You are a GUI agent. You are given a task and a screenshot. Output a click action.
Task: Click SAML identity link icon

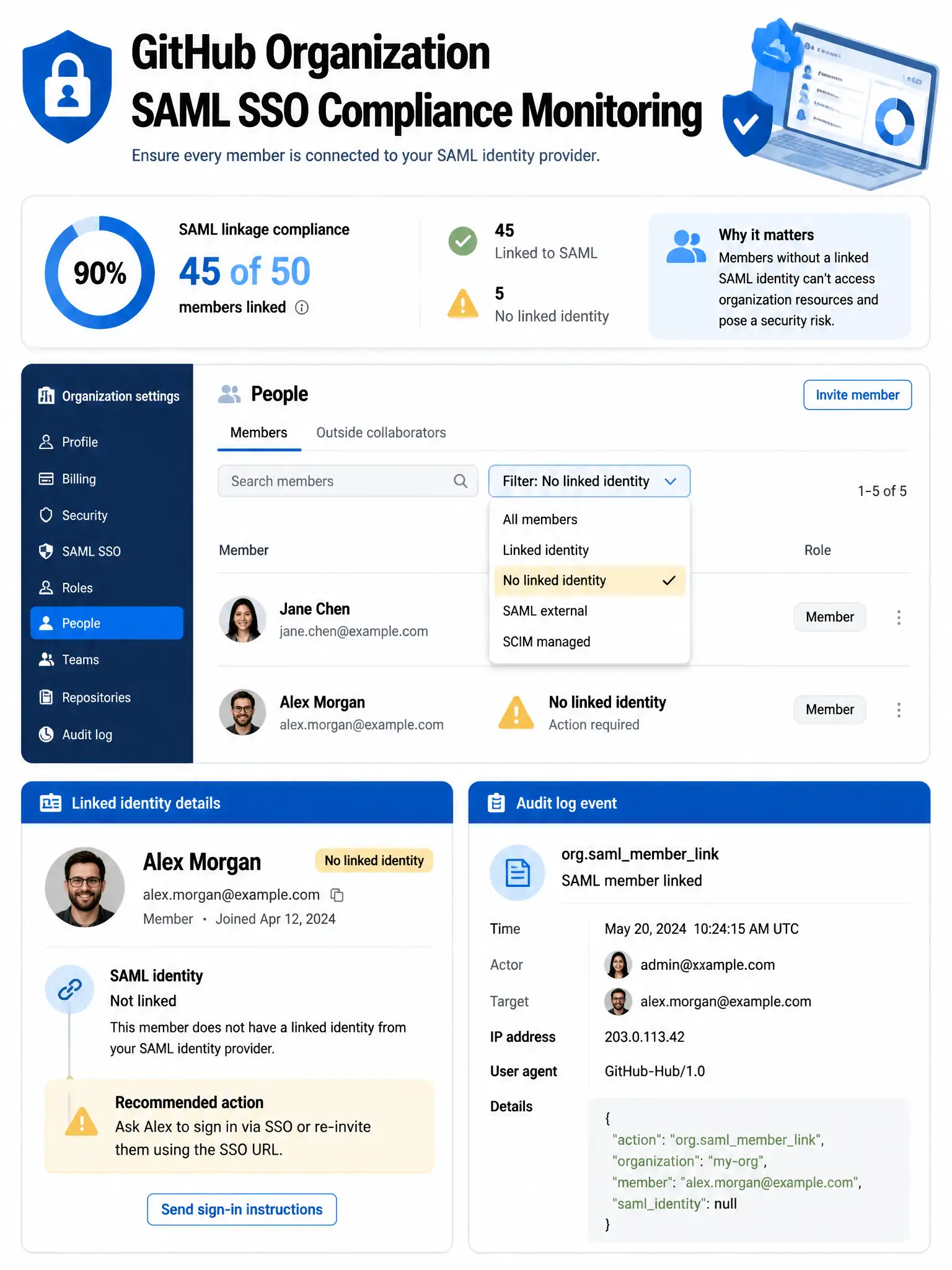70,989
